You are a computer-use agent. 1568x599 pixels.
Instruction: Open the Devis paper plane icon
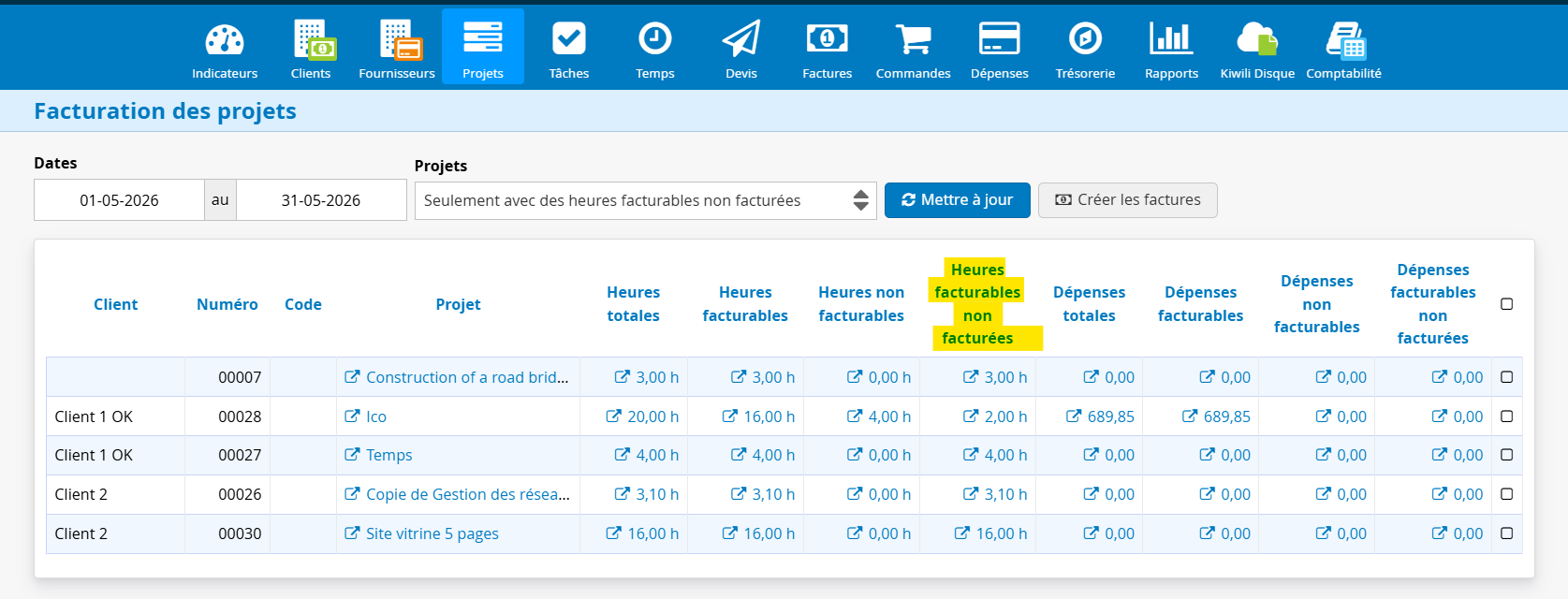coord(741,39)
